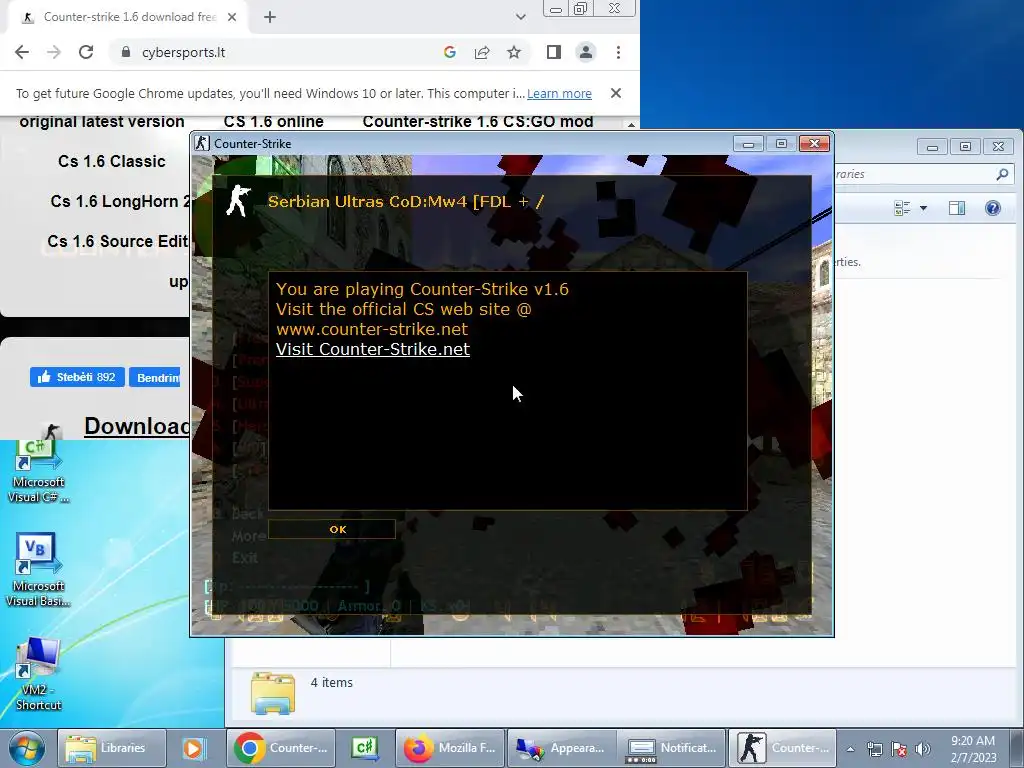Toggle Chrome side panel icon
The height and width of the screenshot is (768, 1024).
tap(554, 52)
